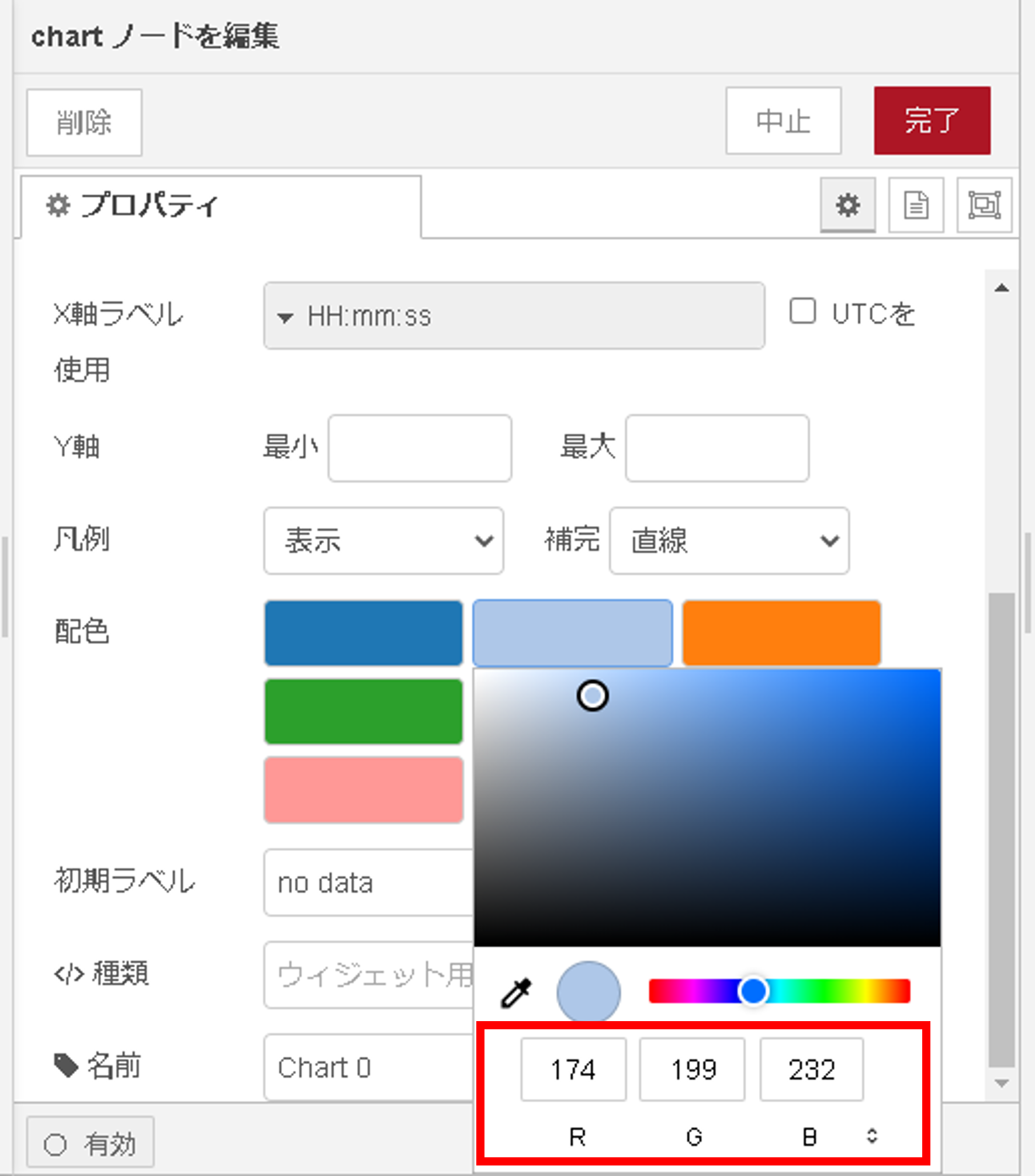Toggle RGB color format switcher arrows

pyautogui.click(x=872, y=1136)
